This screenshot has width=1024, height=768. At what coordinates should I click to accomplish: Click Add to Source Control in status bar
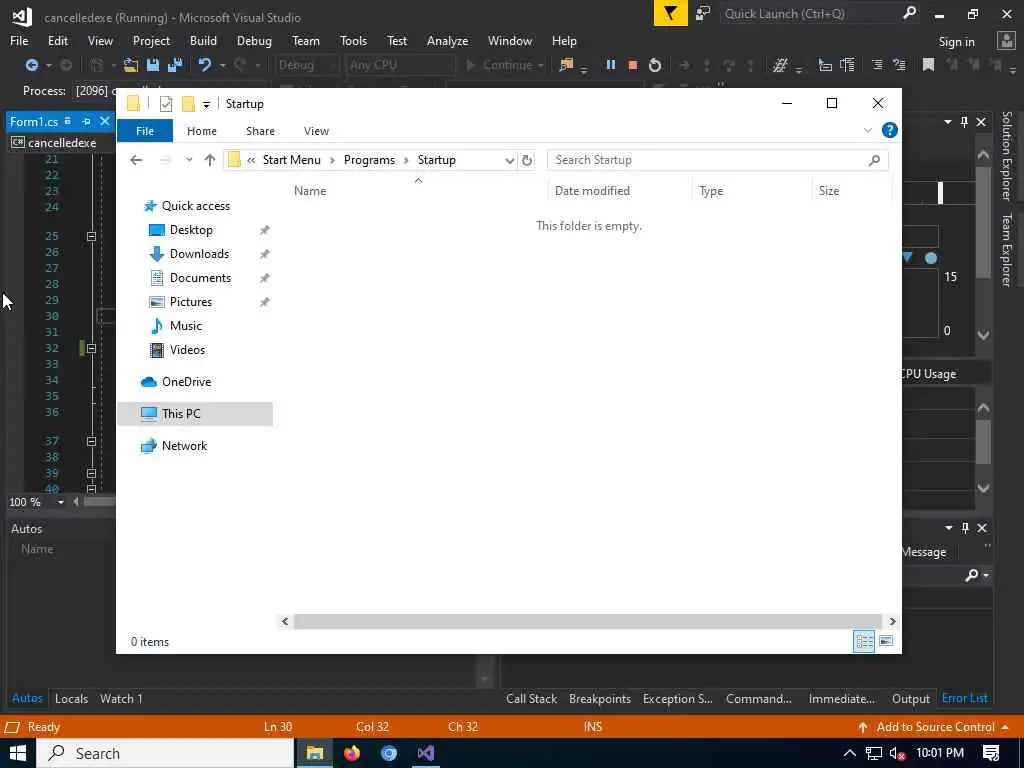935,726
